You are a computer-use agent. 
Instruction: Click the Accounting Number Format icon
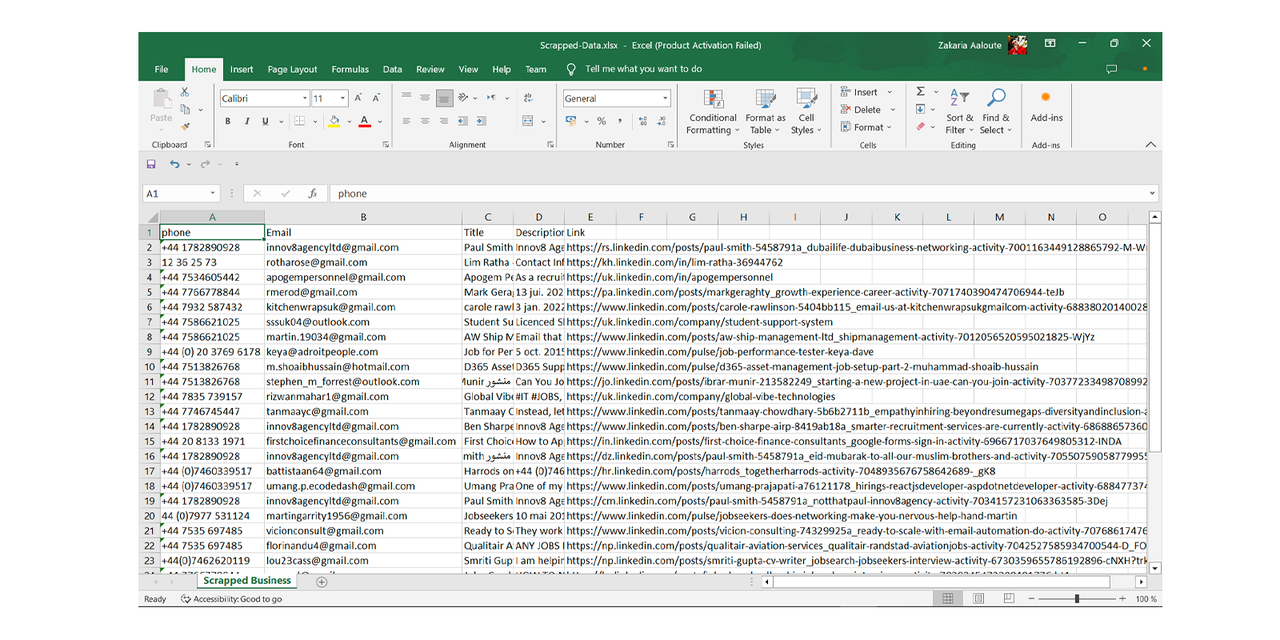point(570,121)
